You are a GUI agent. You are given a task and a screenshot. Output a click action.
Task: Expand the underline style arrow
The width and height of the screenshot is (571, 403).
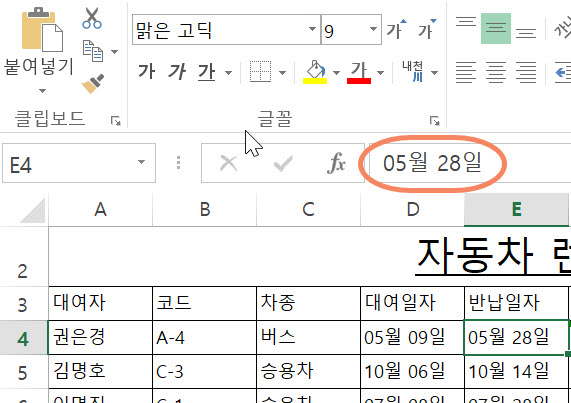click(228, 73)
